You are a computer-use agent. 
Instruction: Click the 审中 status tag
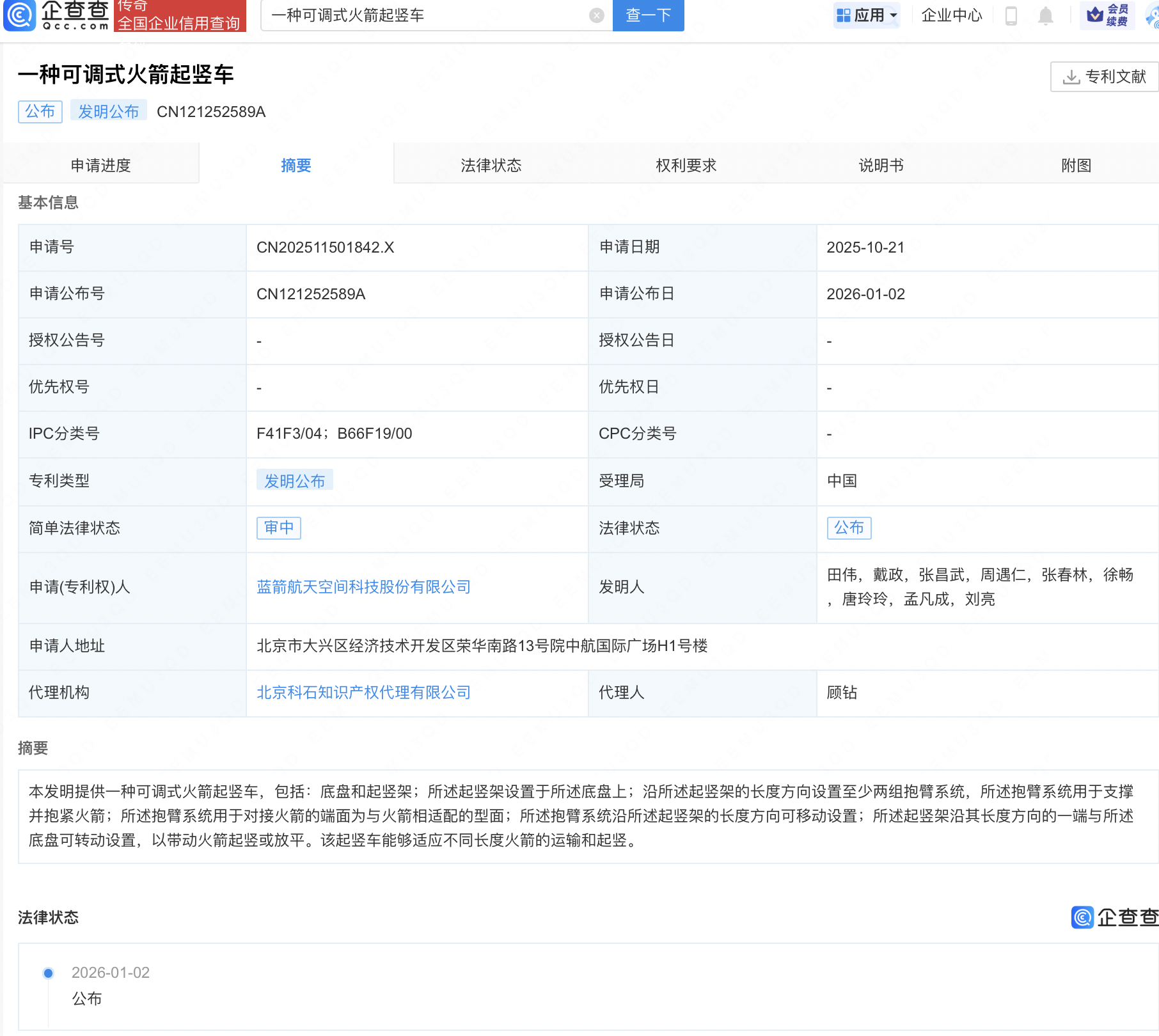point(278,528)
